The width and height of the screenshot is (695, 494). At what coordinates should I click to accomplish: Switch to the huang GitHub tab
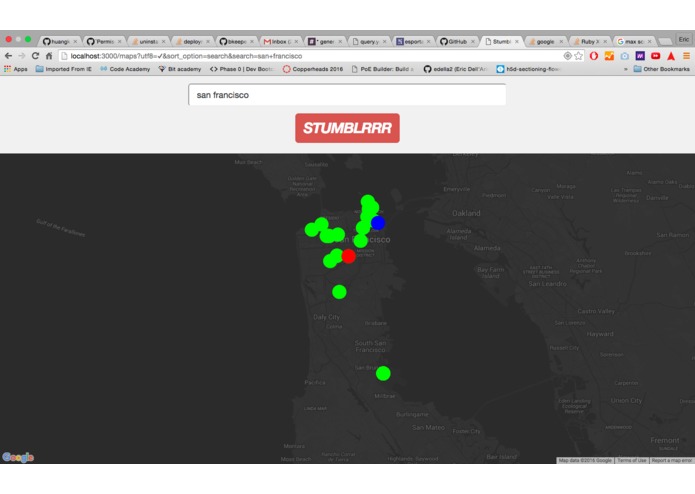click(x=59, y=42)
